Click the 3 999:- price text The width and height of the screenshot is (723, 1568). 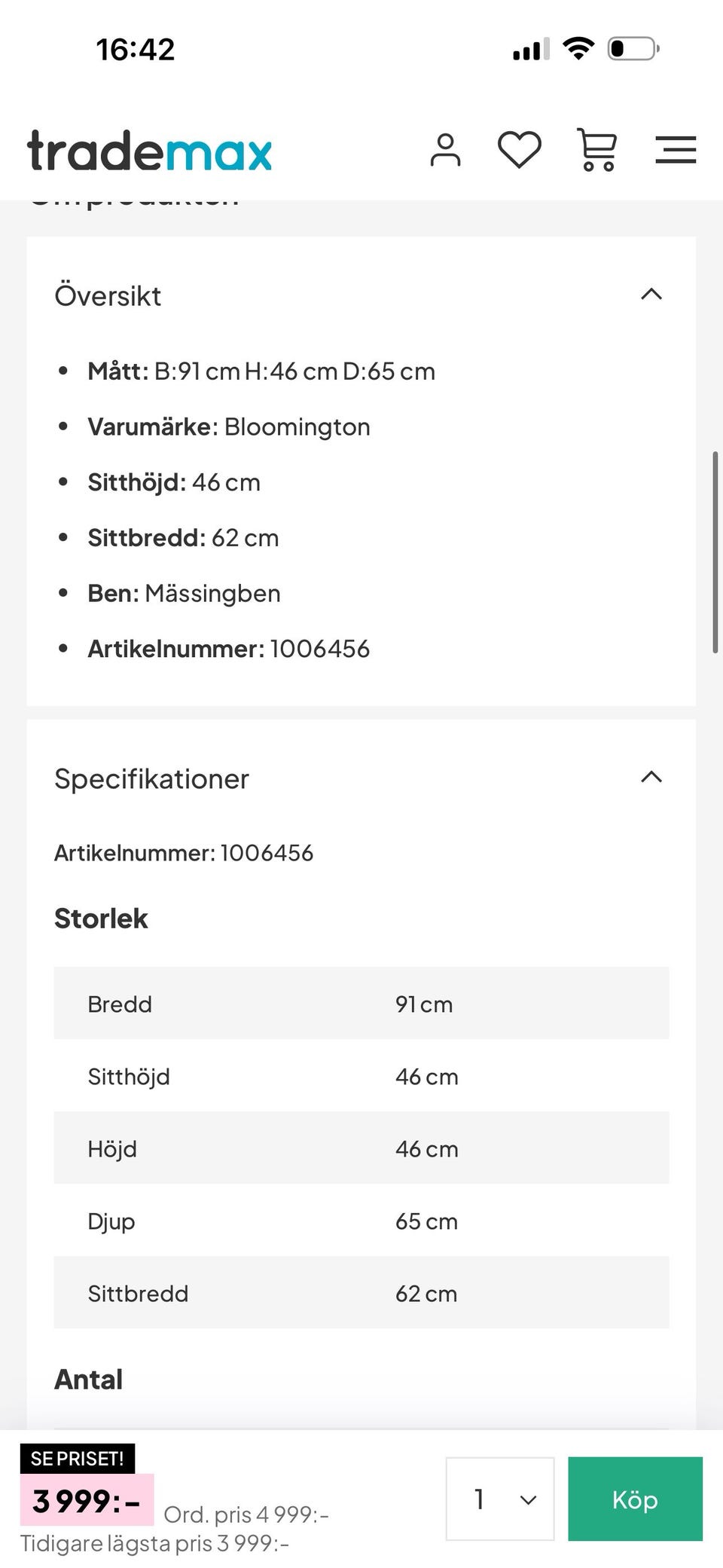[85, 1501]
